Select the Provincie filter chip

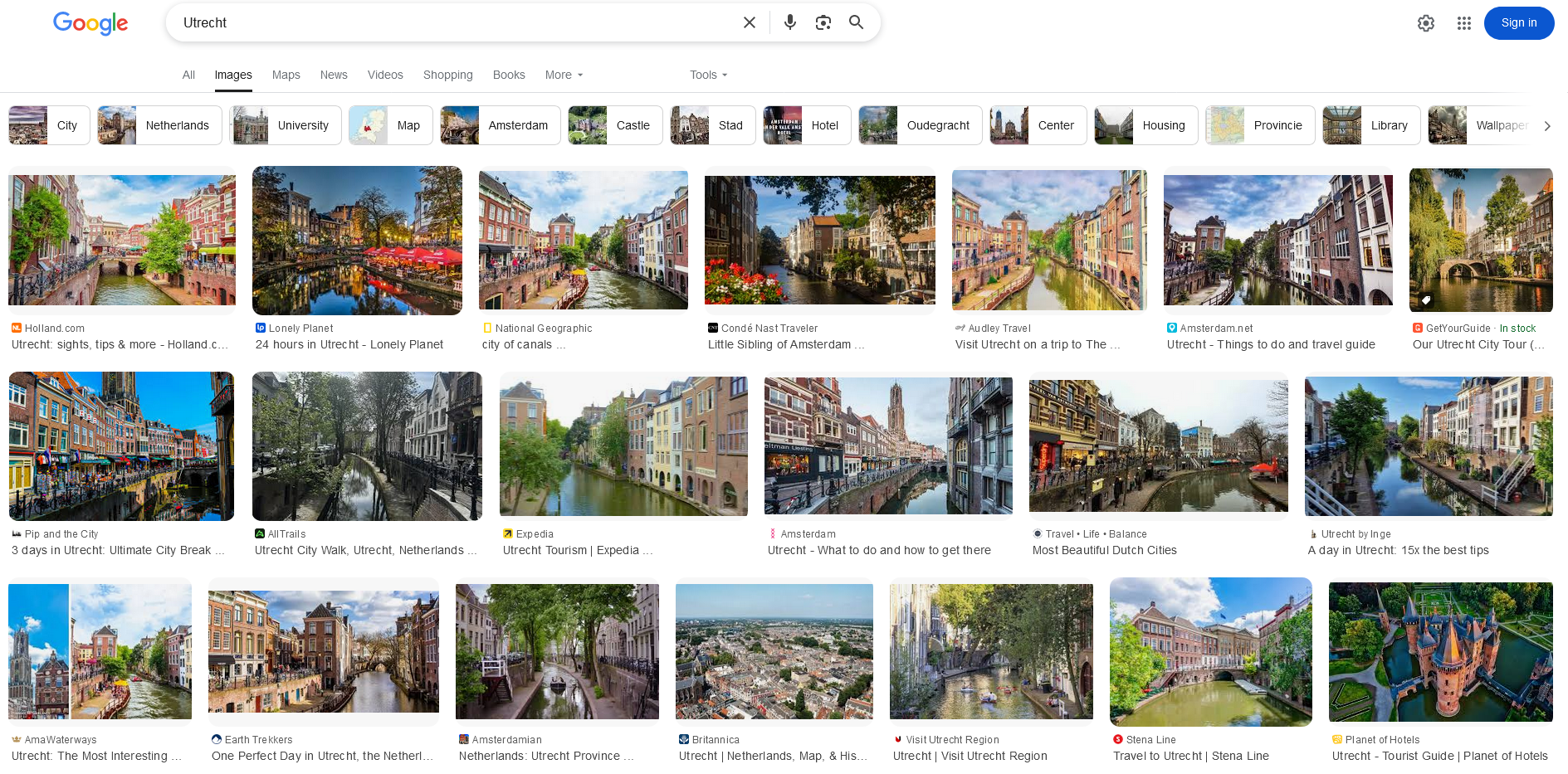click(x=1260, y=125)
